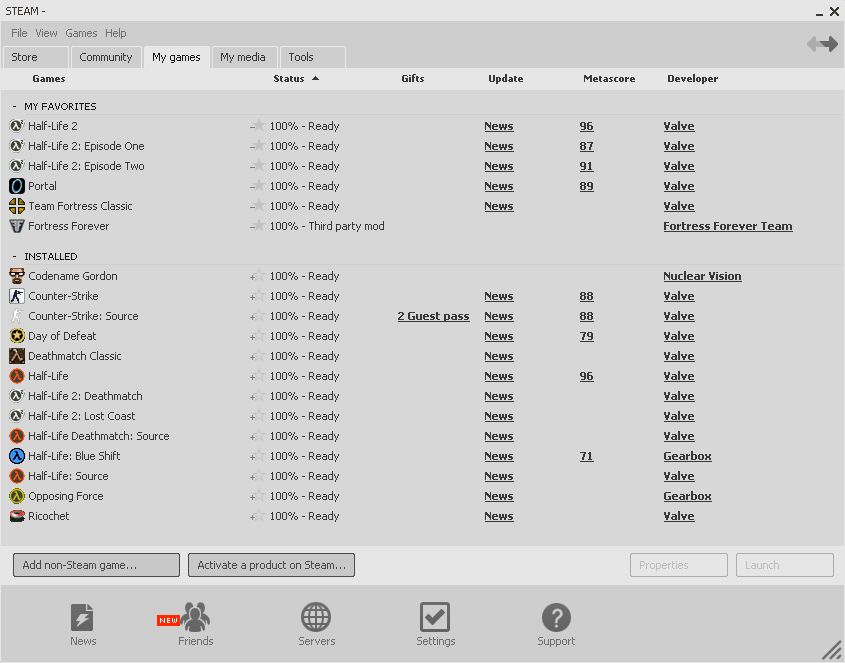Viewport: 845px width, 663px height.
Task: Click the Portal game icon
Action: (17, 186)
